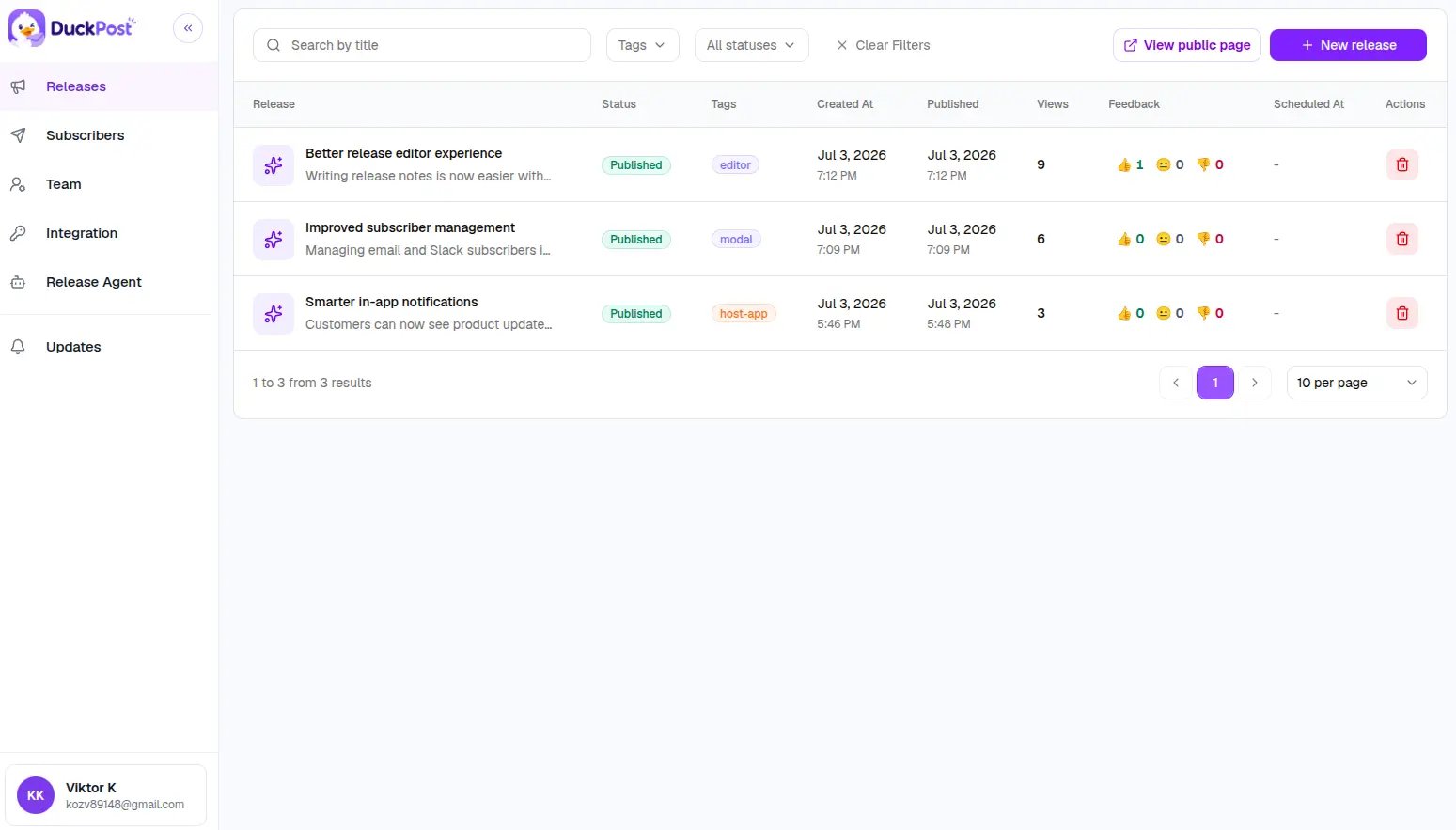Image resolution: width=1456 pixels, height=830 pixels.
Task: Open the Release Agent section
Action: point(109,282)
